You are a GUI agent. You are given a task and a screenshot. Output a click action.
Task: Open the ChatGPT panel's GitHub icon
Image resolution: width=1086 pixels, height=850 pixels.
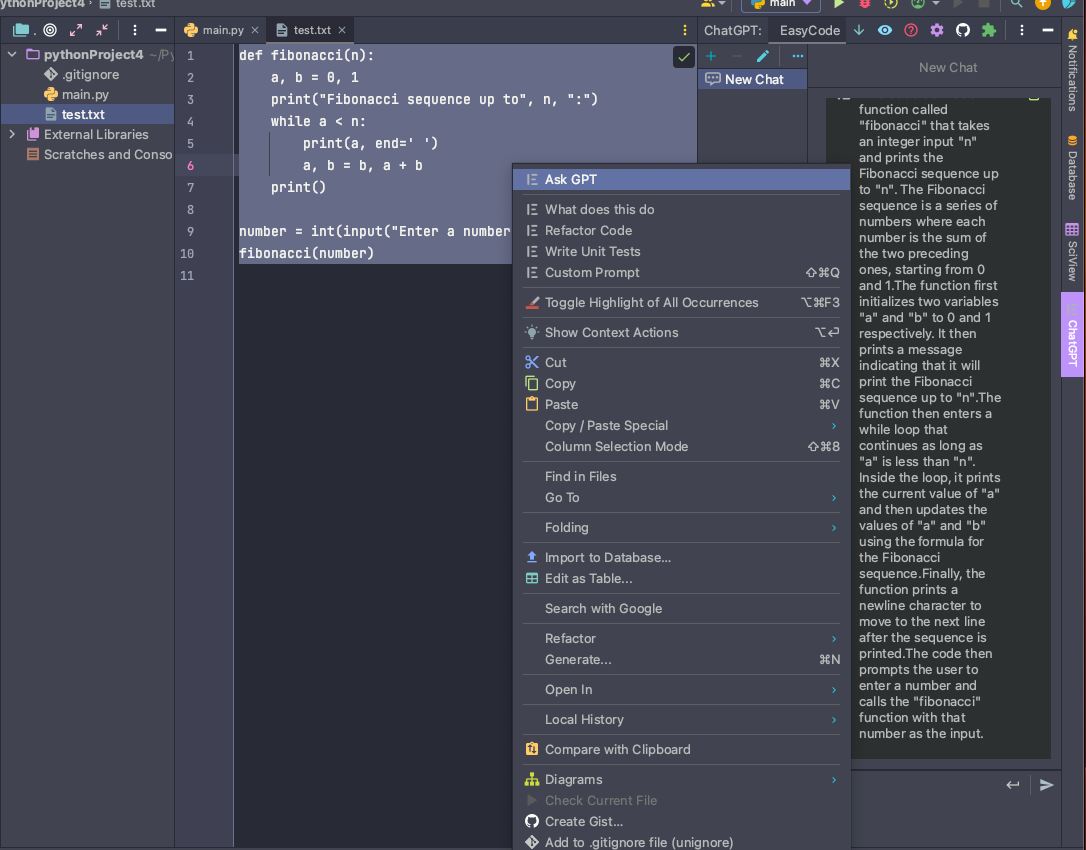click(963, 30)
